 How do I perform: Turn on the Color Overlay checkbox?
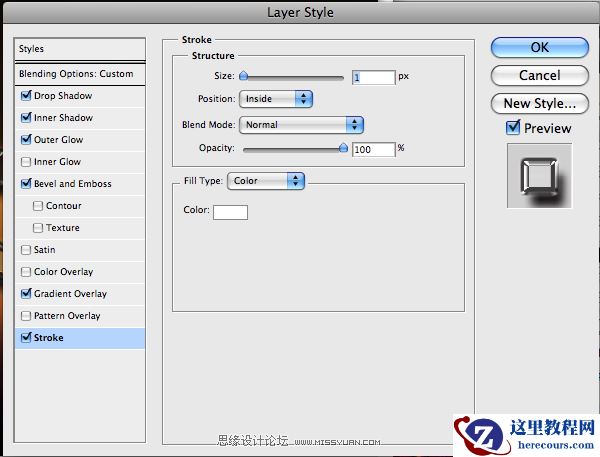pos(26,272)
